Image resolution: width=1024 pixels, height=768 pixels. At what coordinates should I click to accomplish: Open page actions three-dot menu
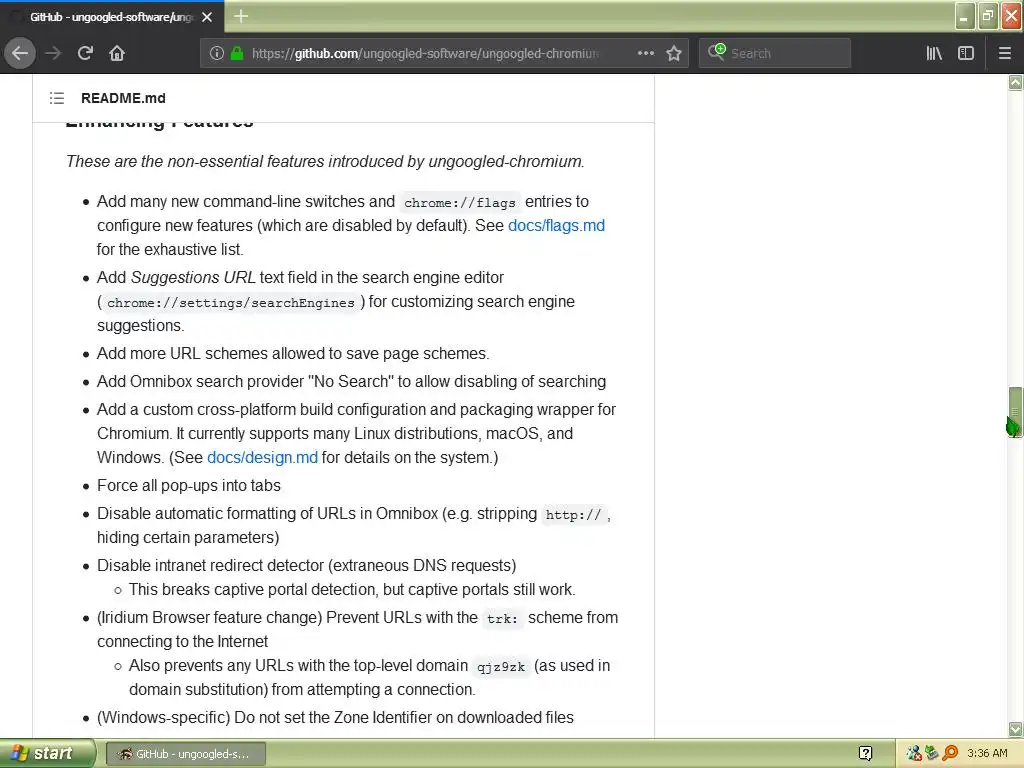(645, 53)
